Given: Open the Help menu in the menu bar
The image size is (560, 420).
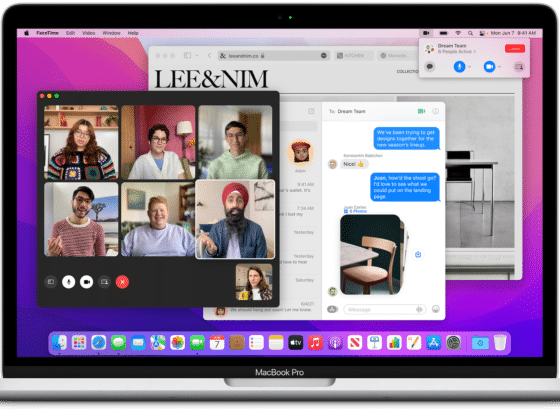Looking at the screenshot, I should click(x=133, y=33).
